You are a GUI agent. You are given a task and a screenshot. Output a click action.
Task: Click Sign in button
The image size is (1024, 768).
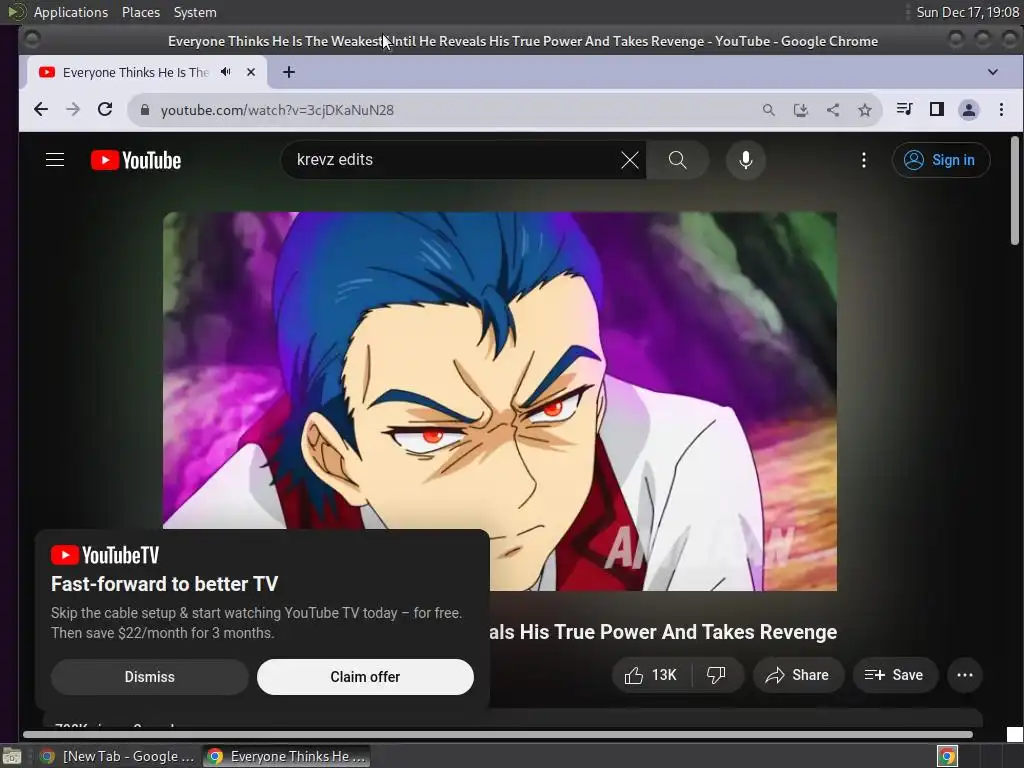coord(940,160)
